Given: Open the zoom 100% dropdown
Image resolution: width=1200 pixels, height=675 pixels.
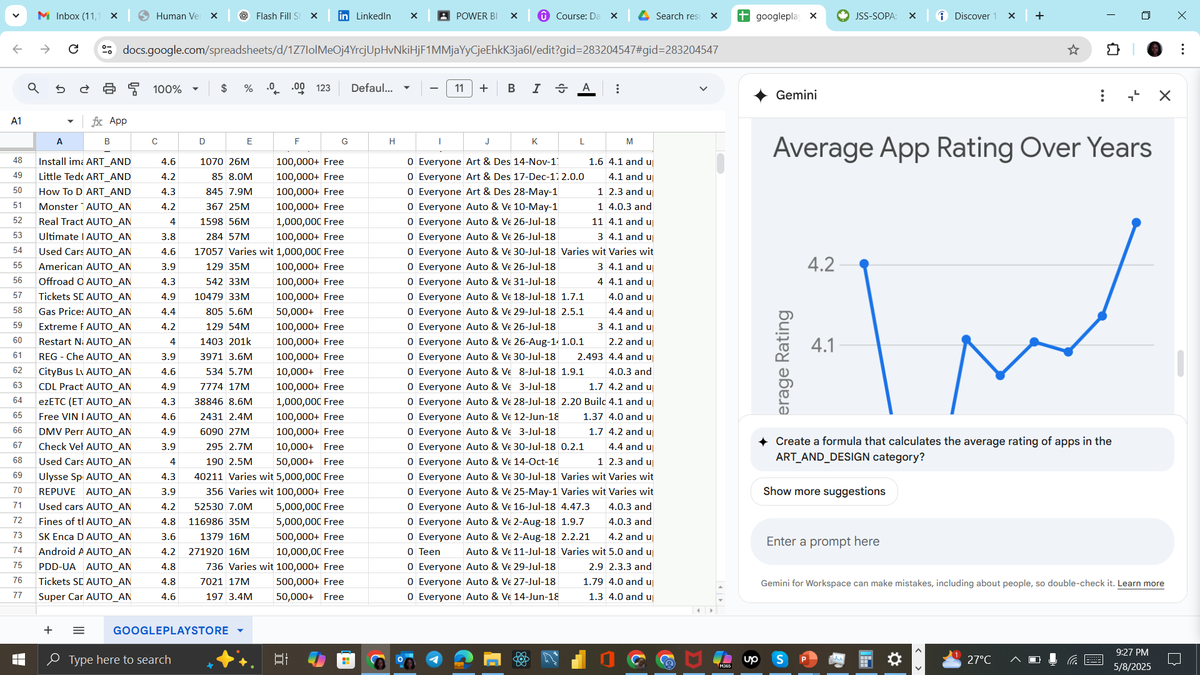Looking at the screenshot, I should [x=175, y=89].
